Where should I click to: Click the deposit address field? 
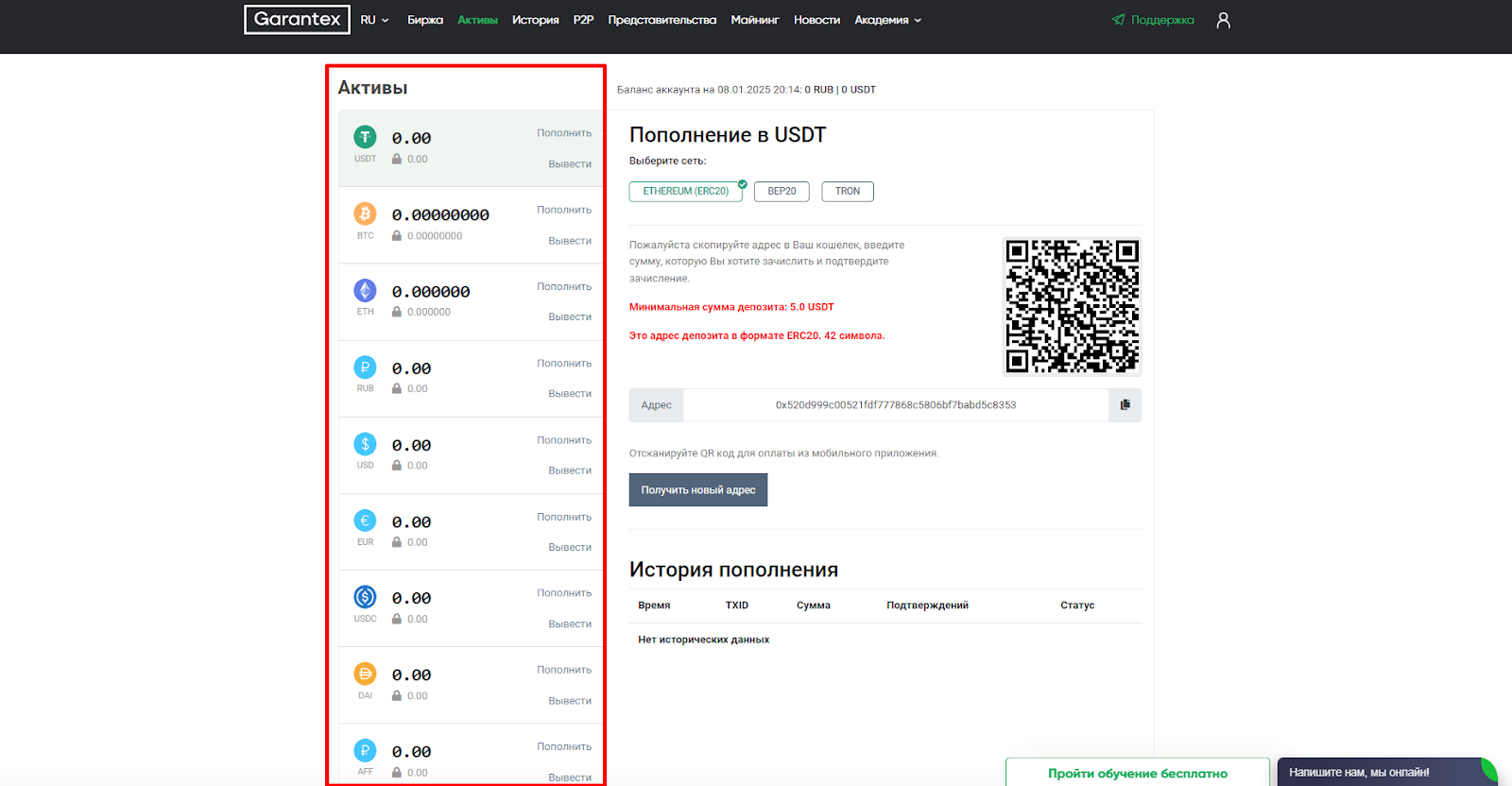pos(896,404)
